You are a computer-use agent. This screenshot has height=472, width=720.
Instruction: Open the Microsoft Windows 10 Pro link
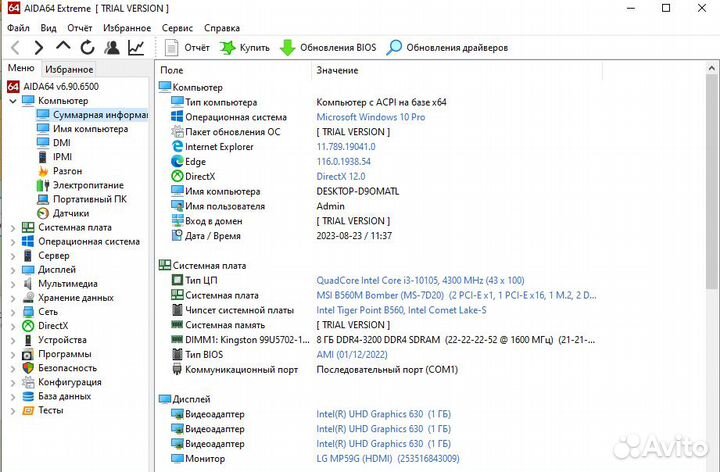[371, 117]
